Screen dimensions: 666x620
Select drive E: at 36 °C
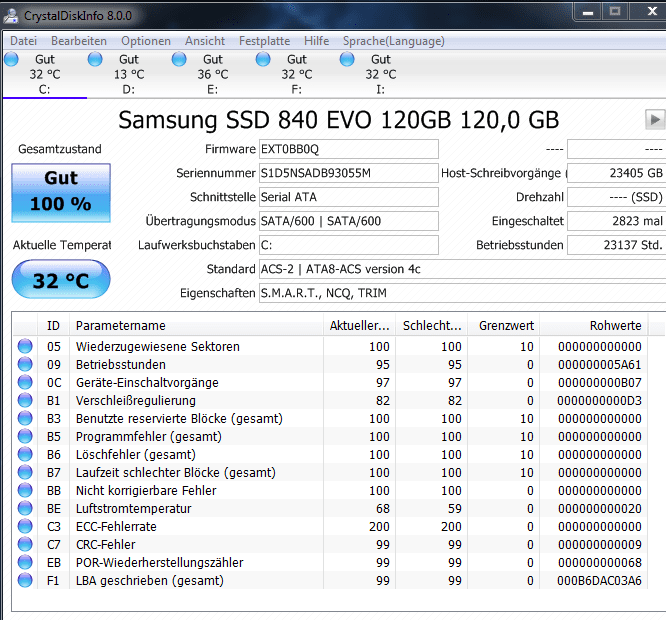tap(212, 74)
